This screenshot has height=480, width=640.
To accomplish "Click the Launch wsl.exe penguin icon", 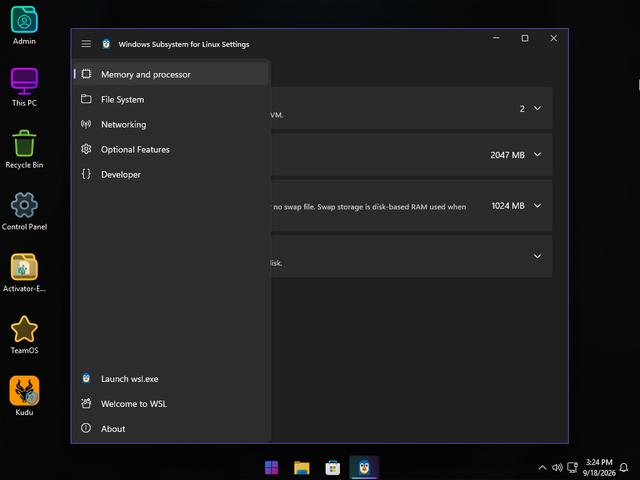I will coord(86,378).
